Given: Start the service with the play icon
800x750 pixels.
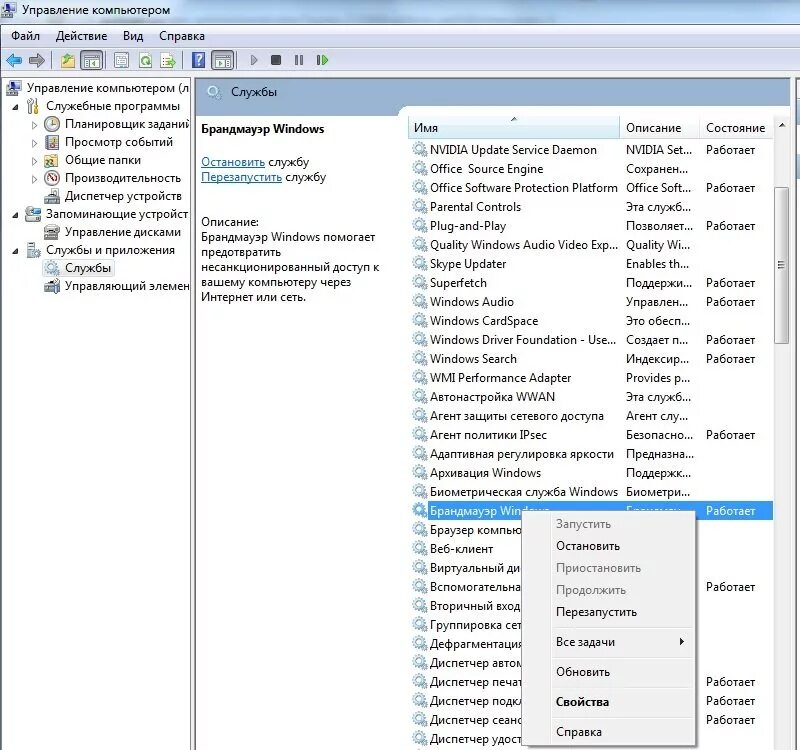Looking at the screenshot, I should 254,60.
